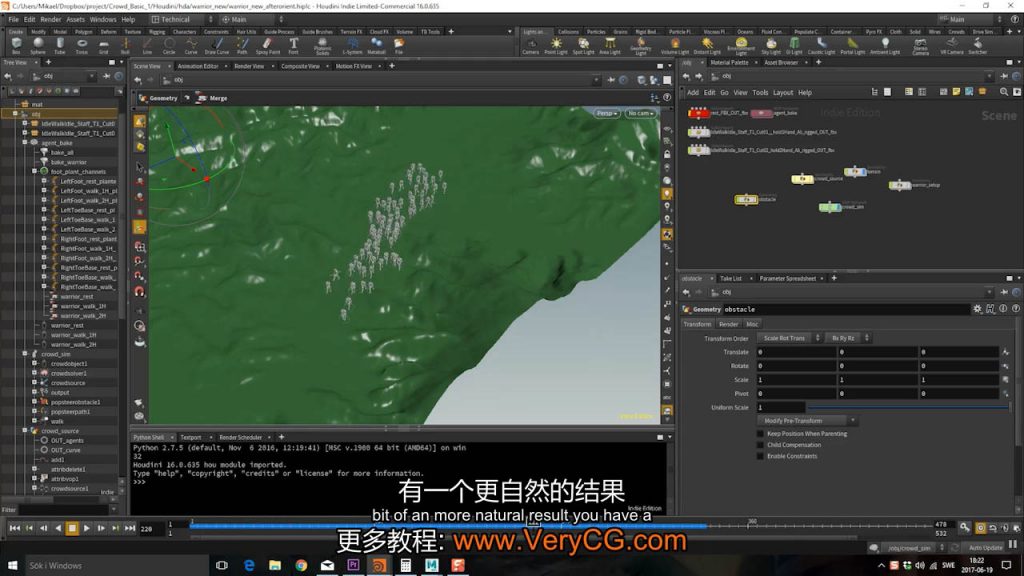Enable the Child Compensation checkbox
The width and height of the screenshot is (1024, 576).
760,445
